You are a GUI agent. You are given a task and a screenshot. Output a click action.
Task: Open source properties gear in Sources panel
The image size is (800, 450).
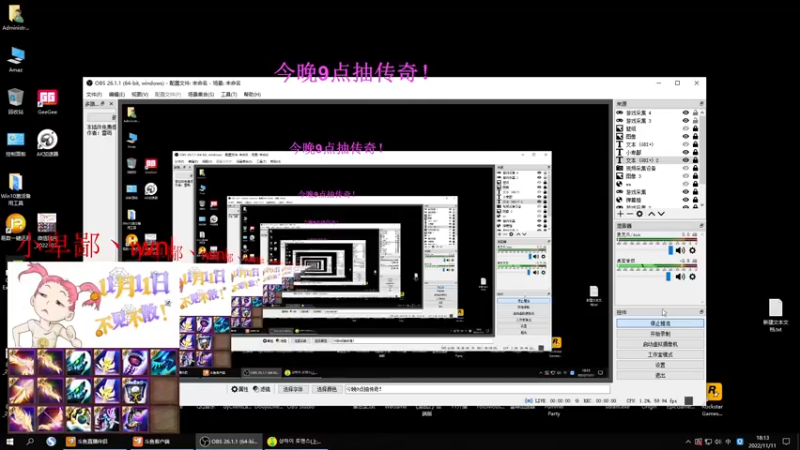tap(639, 214)
